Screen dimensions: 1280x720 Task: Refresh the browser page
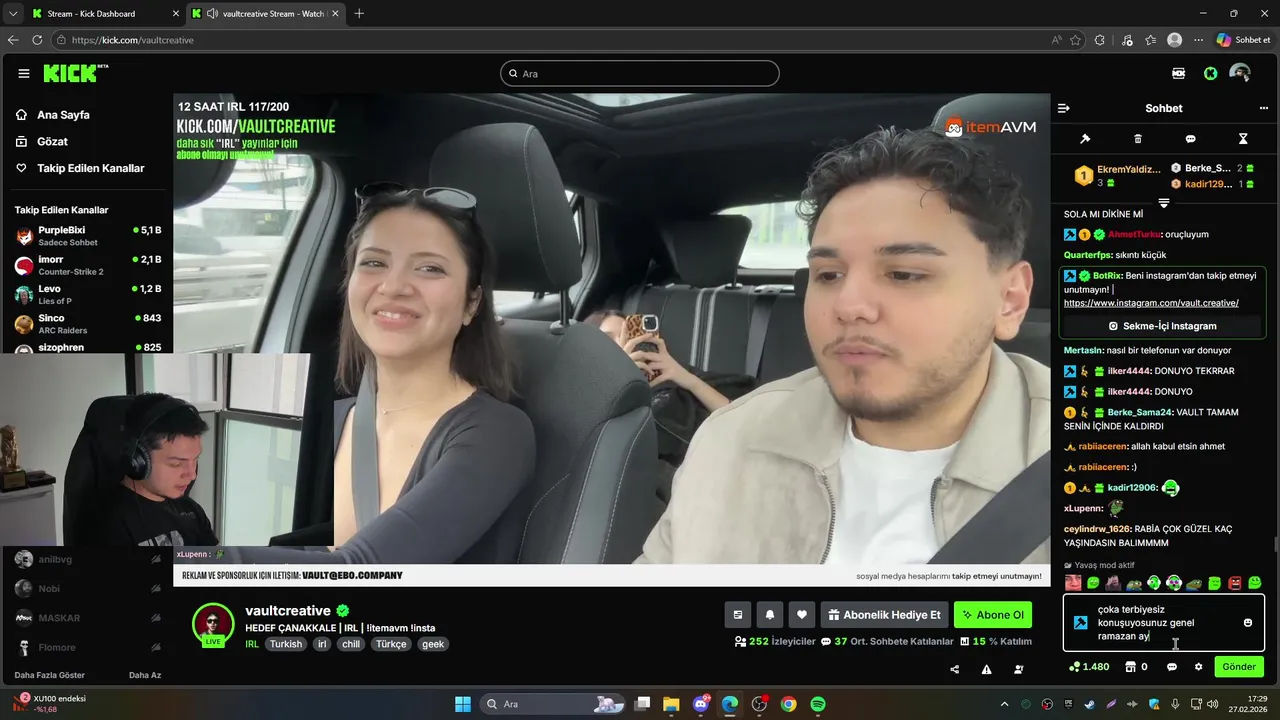click(37, 40)
